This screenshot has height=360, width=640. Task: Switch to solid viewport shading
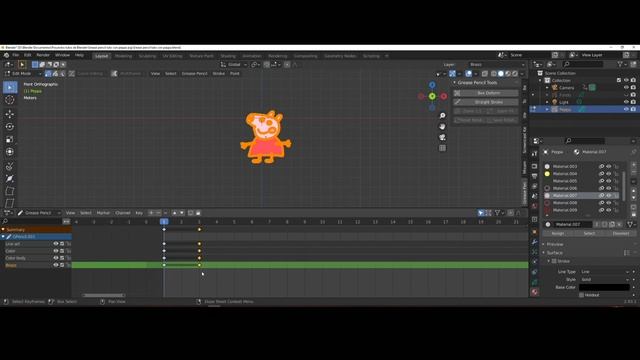(501, 73)
